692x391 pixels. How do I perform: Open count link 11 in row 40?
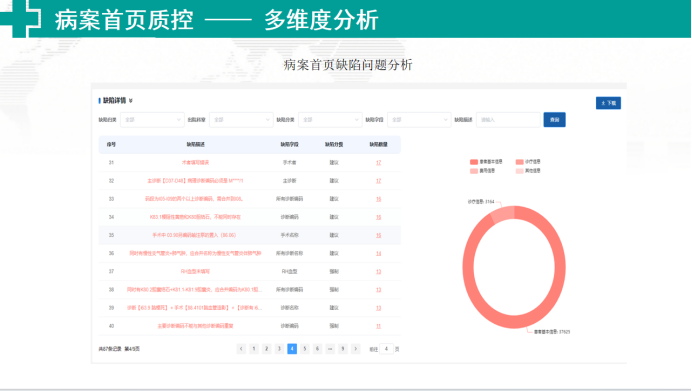(x=378, y=326)
